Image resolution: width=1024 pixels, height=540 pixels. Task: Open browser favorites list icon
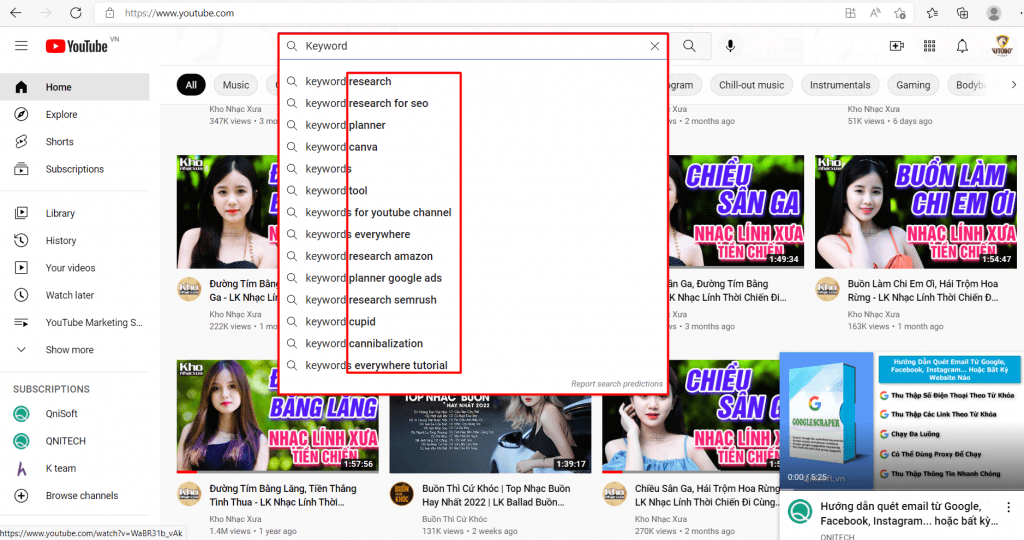pos(932,13)
